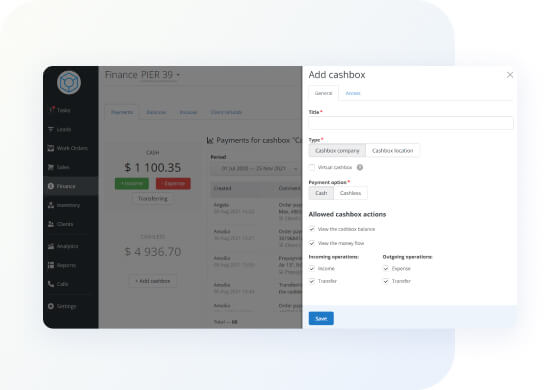Click the Transfering button under Cash
Viewport: 551px width, 390px height.
coord(153,199)
